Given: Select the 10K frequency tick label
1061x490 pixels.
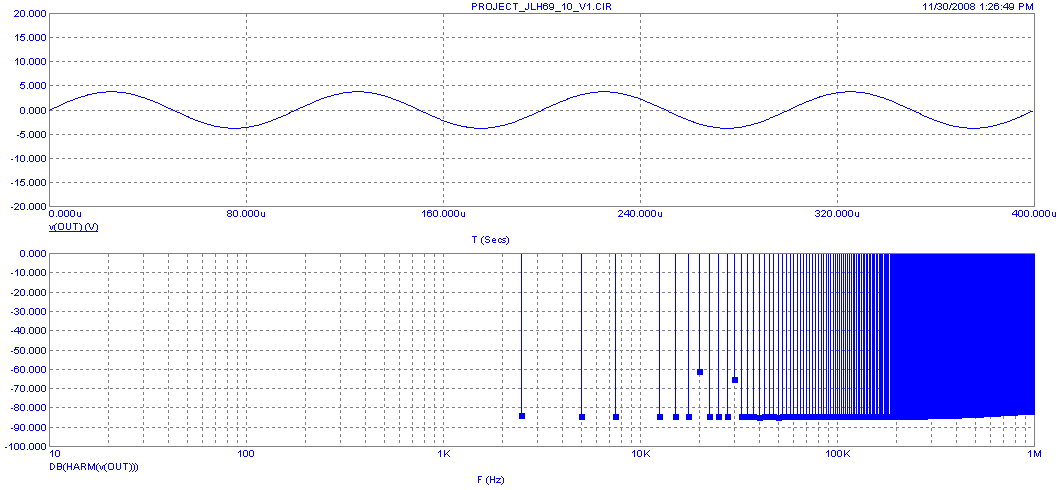Looking at the screenshot, I should pyautogui.click(x=640, y=454).
